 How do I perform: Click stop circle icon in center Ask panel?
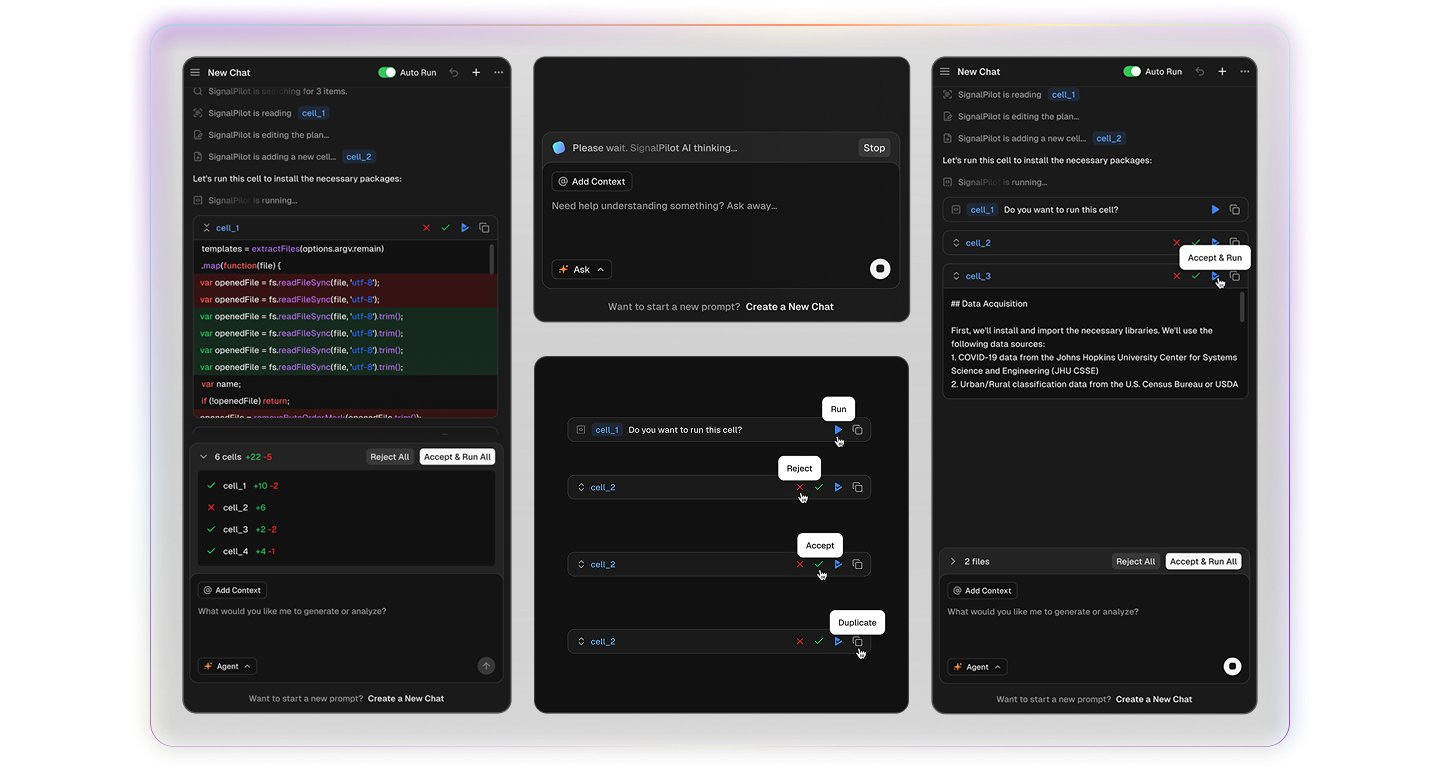tap(880, 269)
